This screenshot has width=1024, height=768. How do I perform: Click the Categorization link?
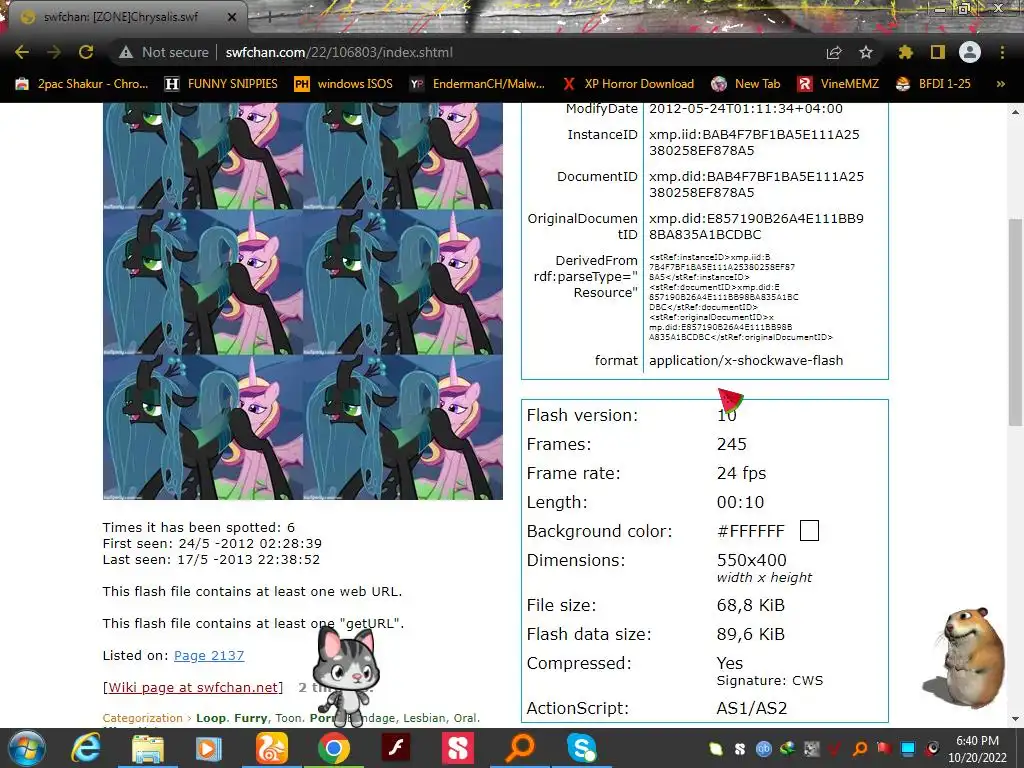pos(142,718)
